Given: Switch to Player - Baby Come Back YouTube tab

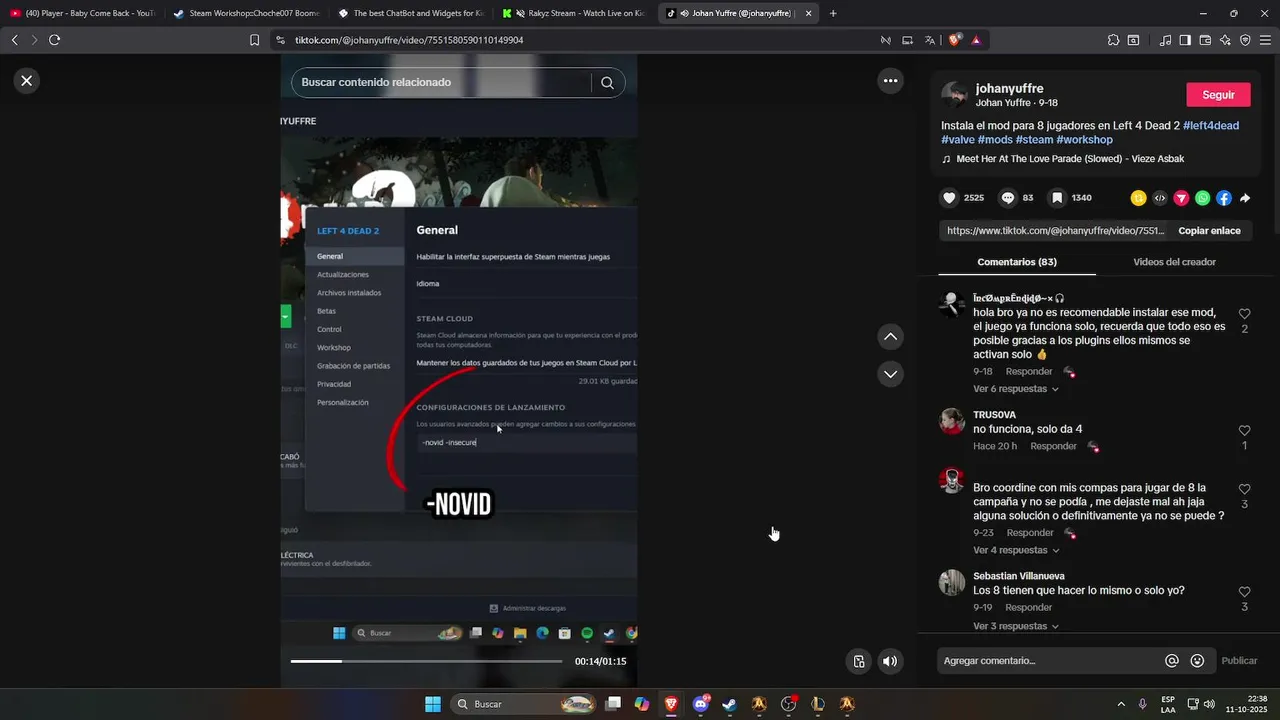Looking at the screenshot, I should (83, 13).
